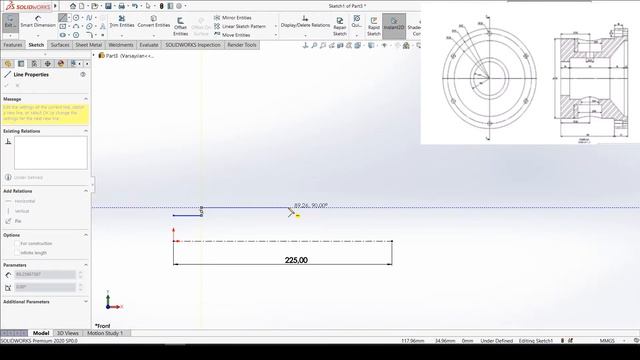Viewport: 640px width, 360px height.
Task: Switch to the Evaluate tab
Action: [149, 45]
